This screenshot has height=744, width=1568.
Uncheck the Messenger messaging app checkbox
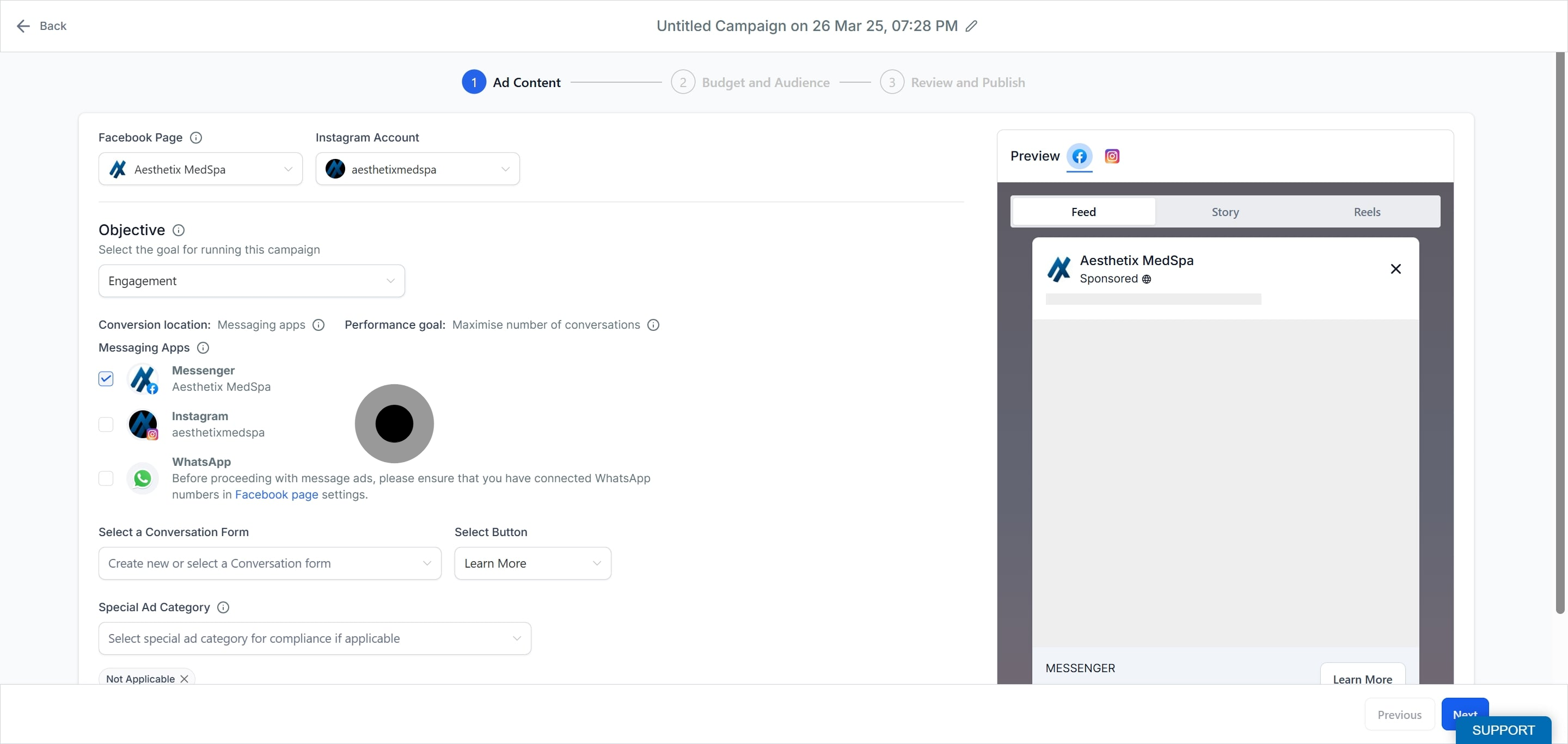tap(106, 378)
